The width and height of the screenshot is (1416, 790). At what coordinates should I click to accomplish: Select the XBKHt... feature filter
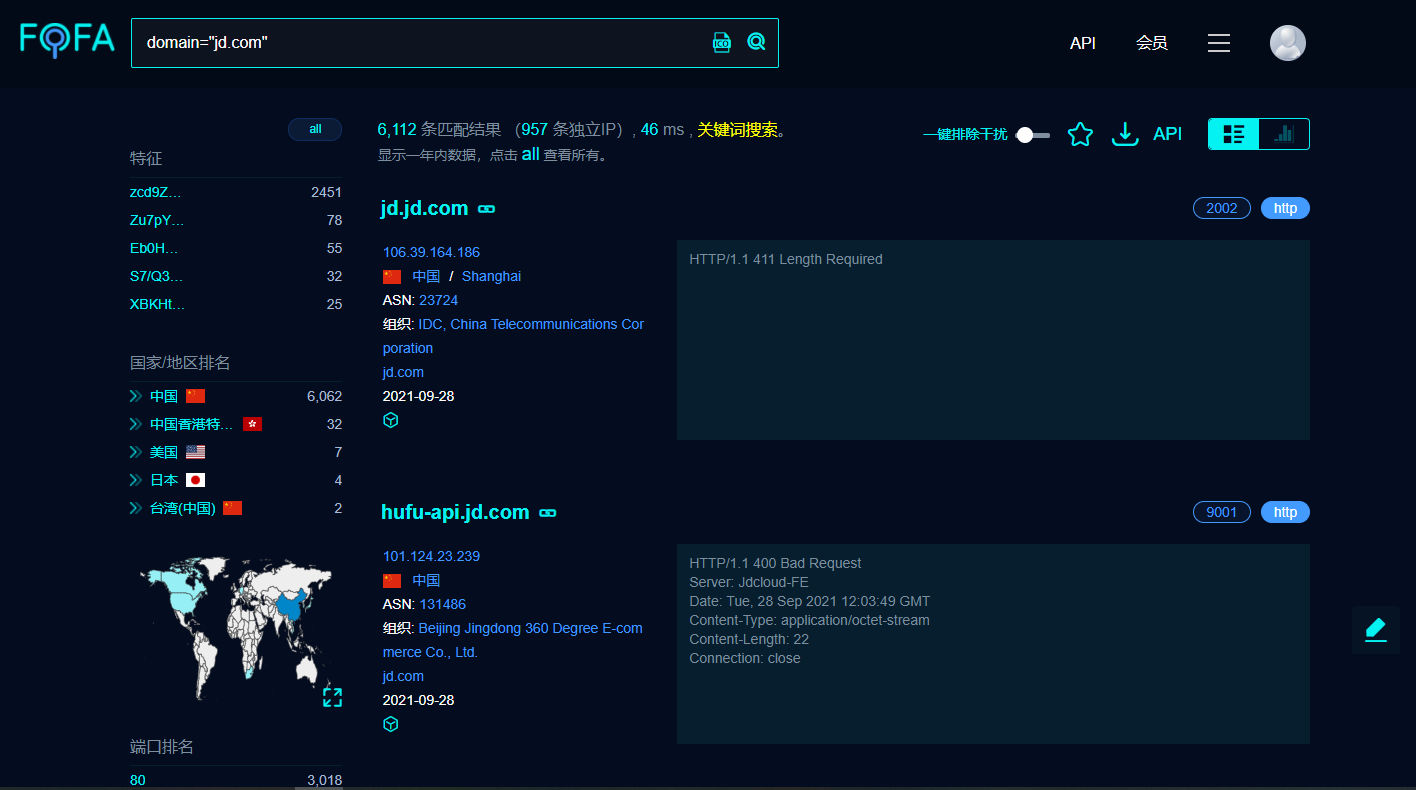pos(158,304)
